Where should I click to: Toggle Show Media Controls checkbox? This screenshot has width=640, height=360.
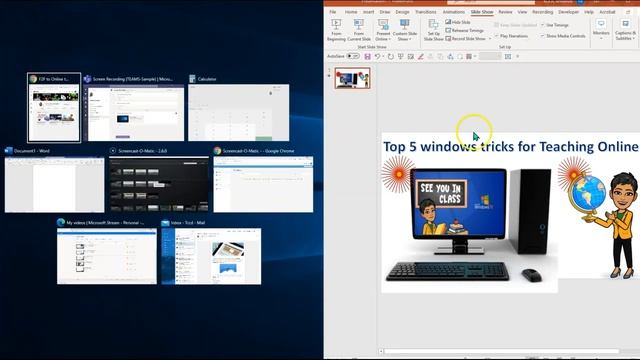tap(542, 36)
